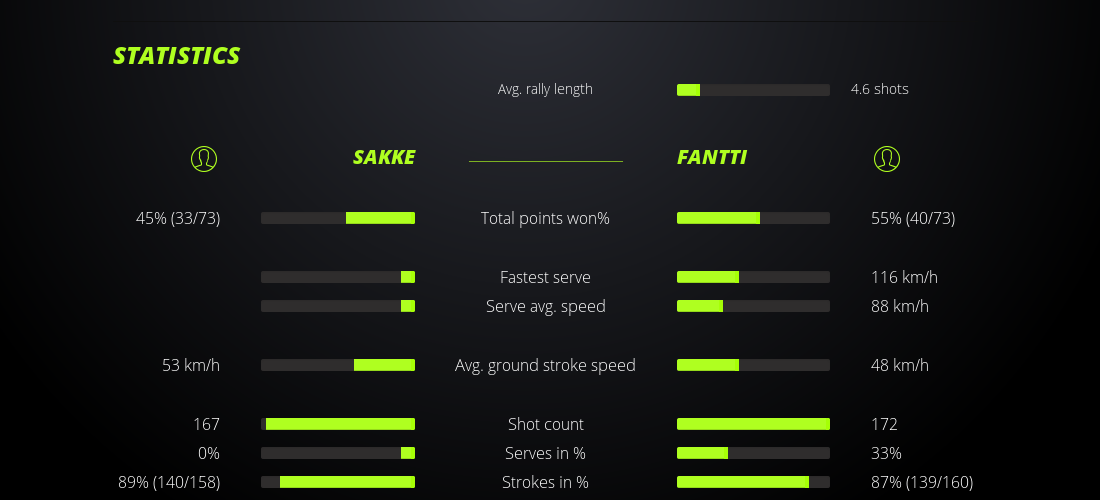Click the FANTTI player name
The width and height of the screenshot is (1100, 500).
pyautogui.click(x=712, y=157)
